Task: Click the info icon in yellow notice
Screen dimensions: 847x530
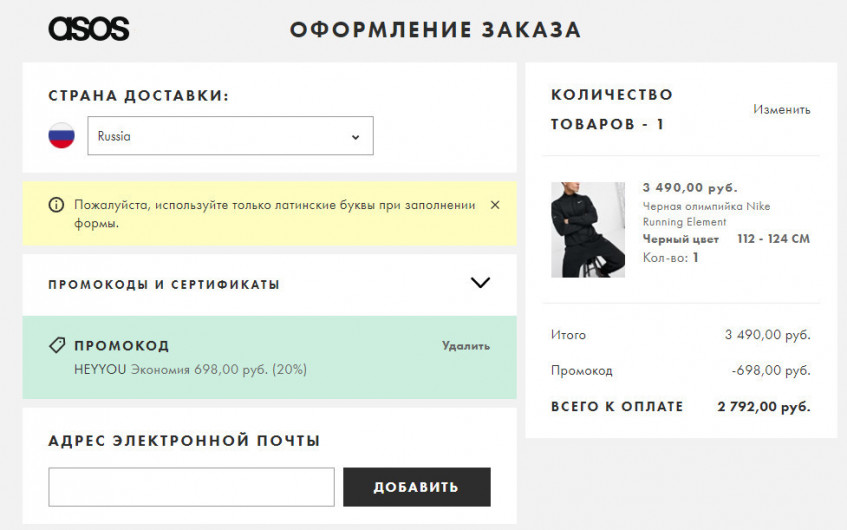Action: 56,205
